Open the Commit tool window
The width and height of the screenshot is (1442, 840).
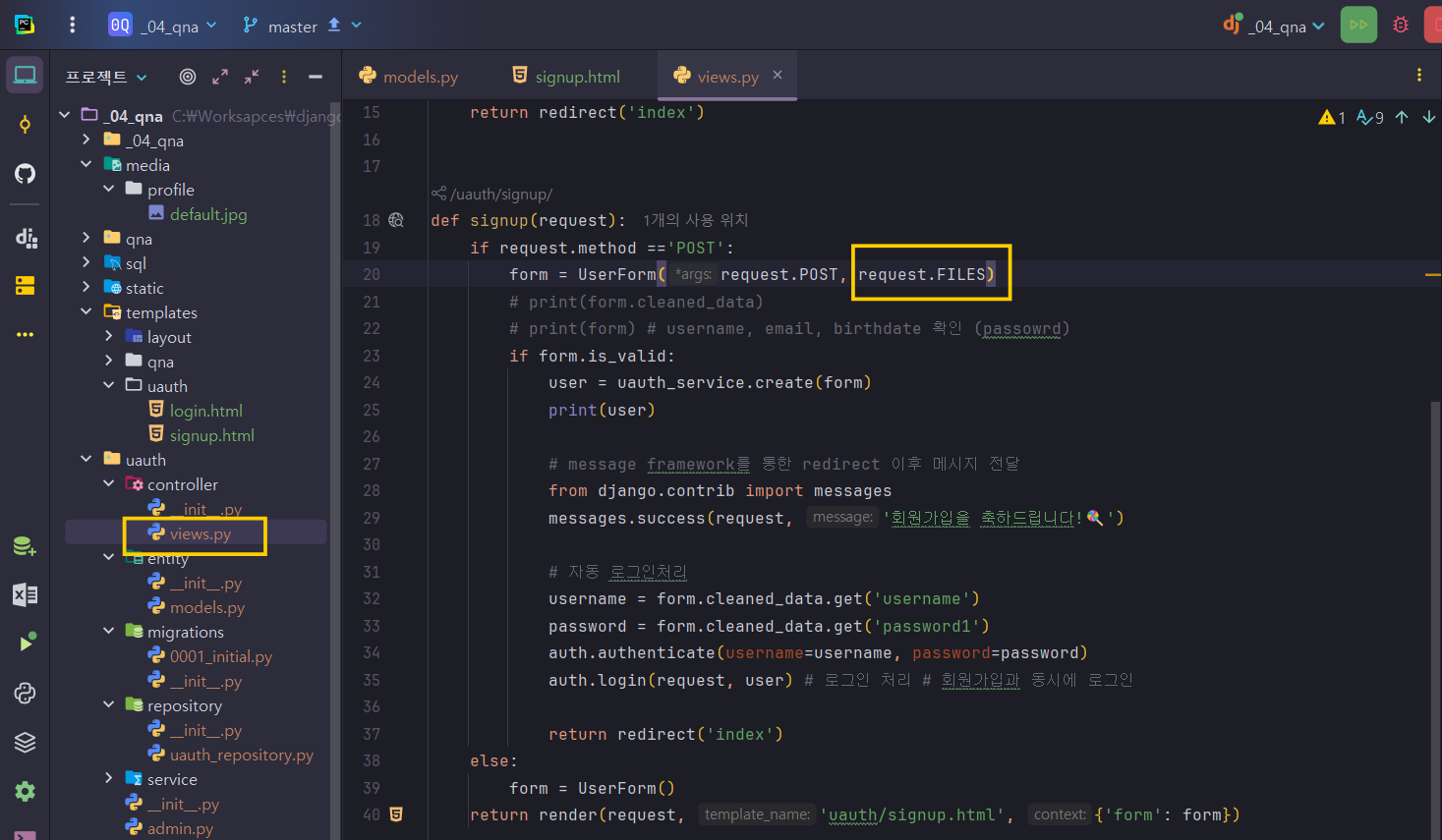(x=25, y=125)
